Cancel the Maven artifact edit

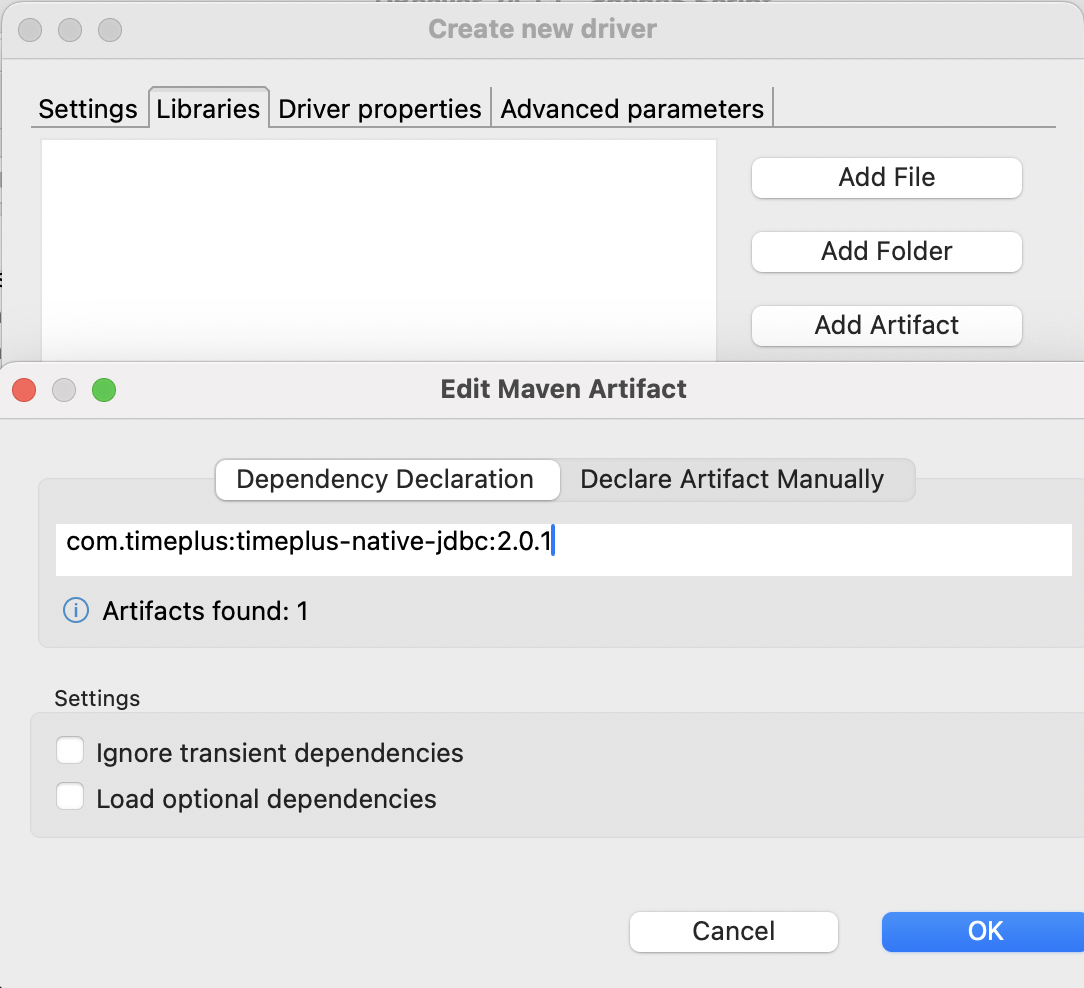click(733, 931)
